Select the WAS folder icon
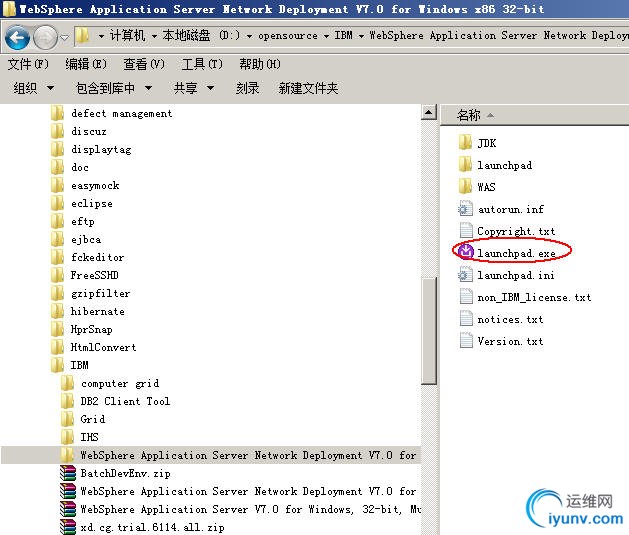Viewport: 629px width, 535px height. click(x=465, y=186)
